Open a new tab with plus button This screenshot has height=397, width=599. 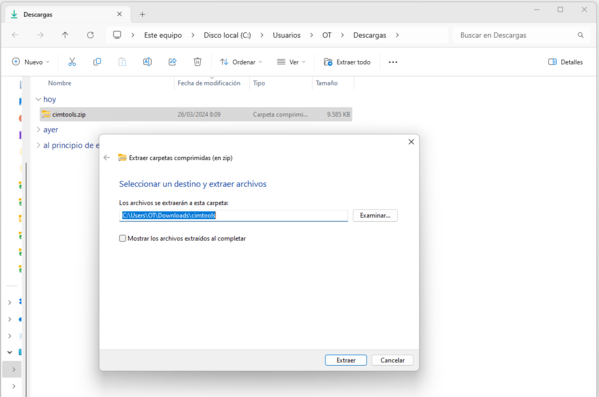click(142, 15)
